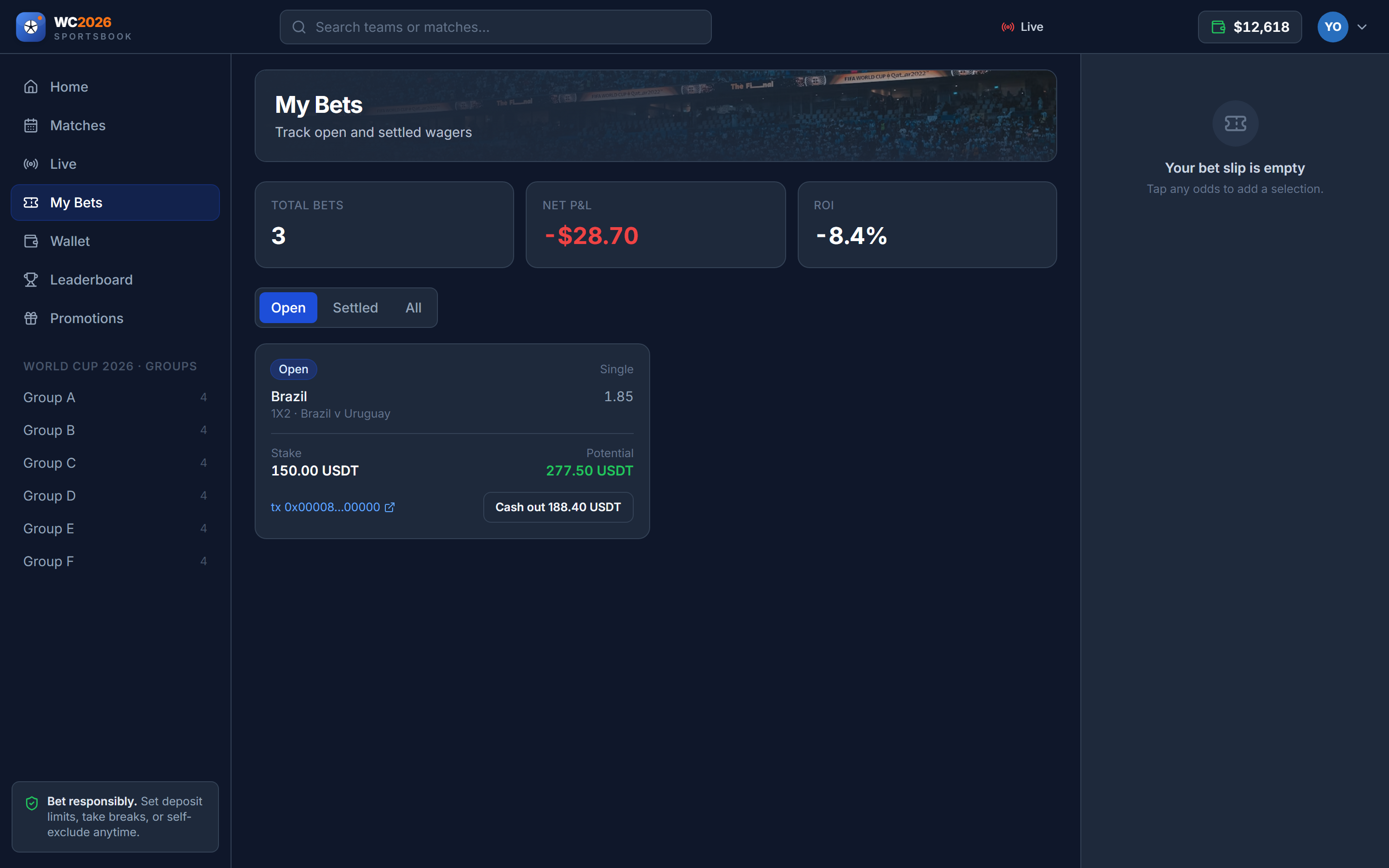
Task: Click the NET P&L -$28.70 value
Action: click(x=591, y=236)
